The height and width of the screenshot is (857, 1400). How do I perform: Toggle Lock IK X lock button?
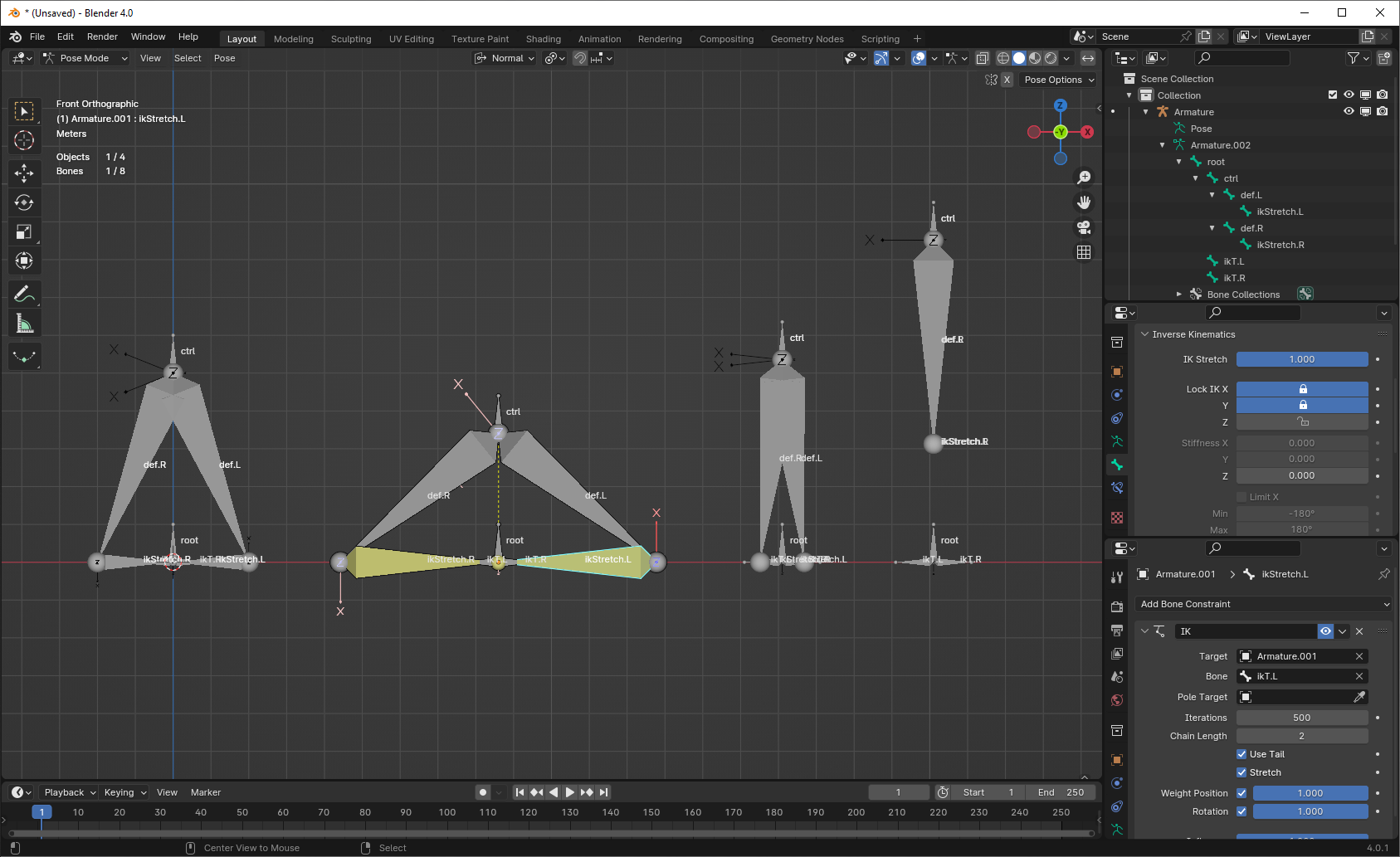pyautogui.click(x=1302, y=389)
